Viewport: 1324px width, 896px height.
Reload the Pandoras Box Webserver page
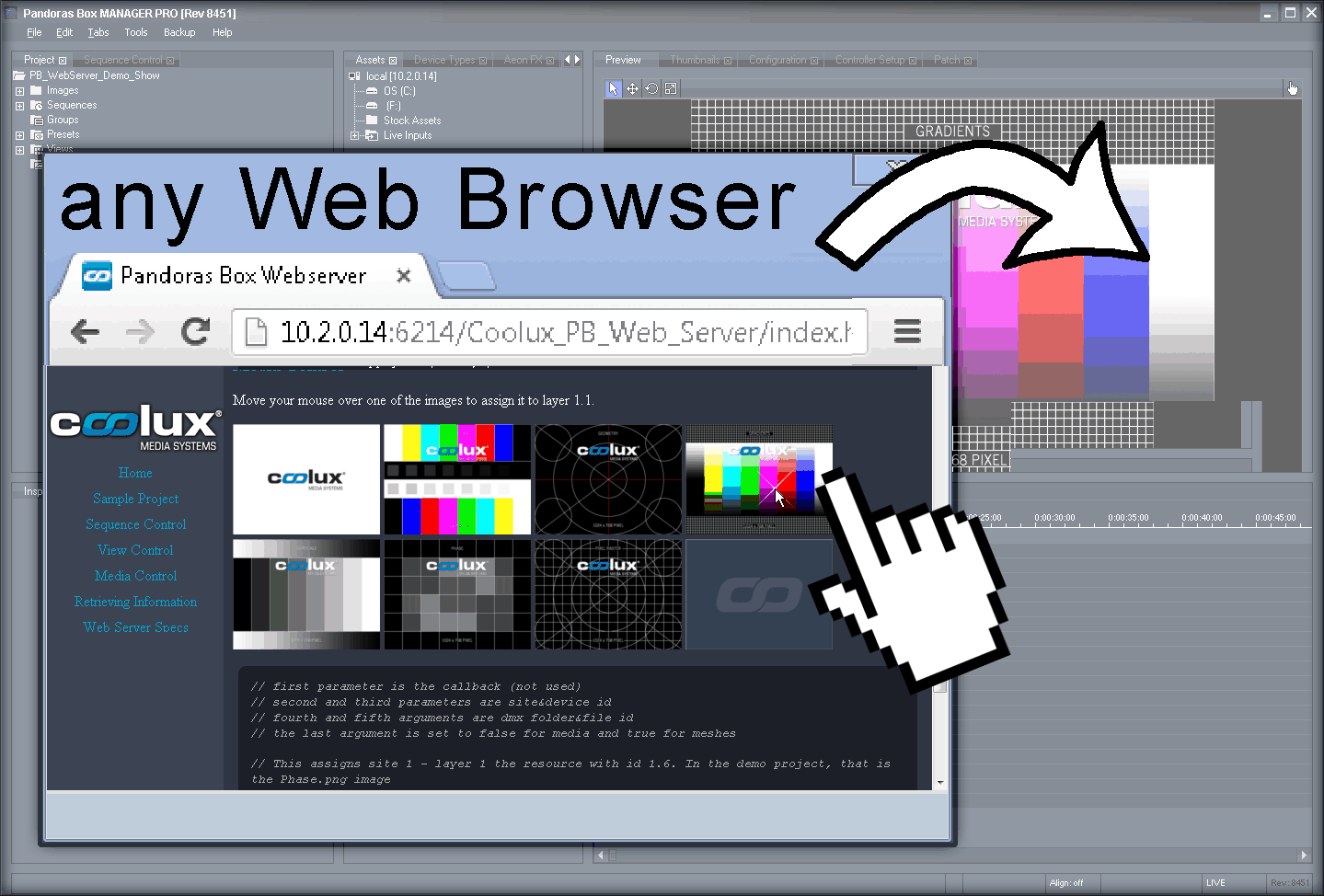click(195, 331)
